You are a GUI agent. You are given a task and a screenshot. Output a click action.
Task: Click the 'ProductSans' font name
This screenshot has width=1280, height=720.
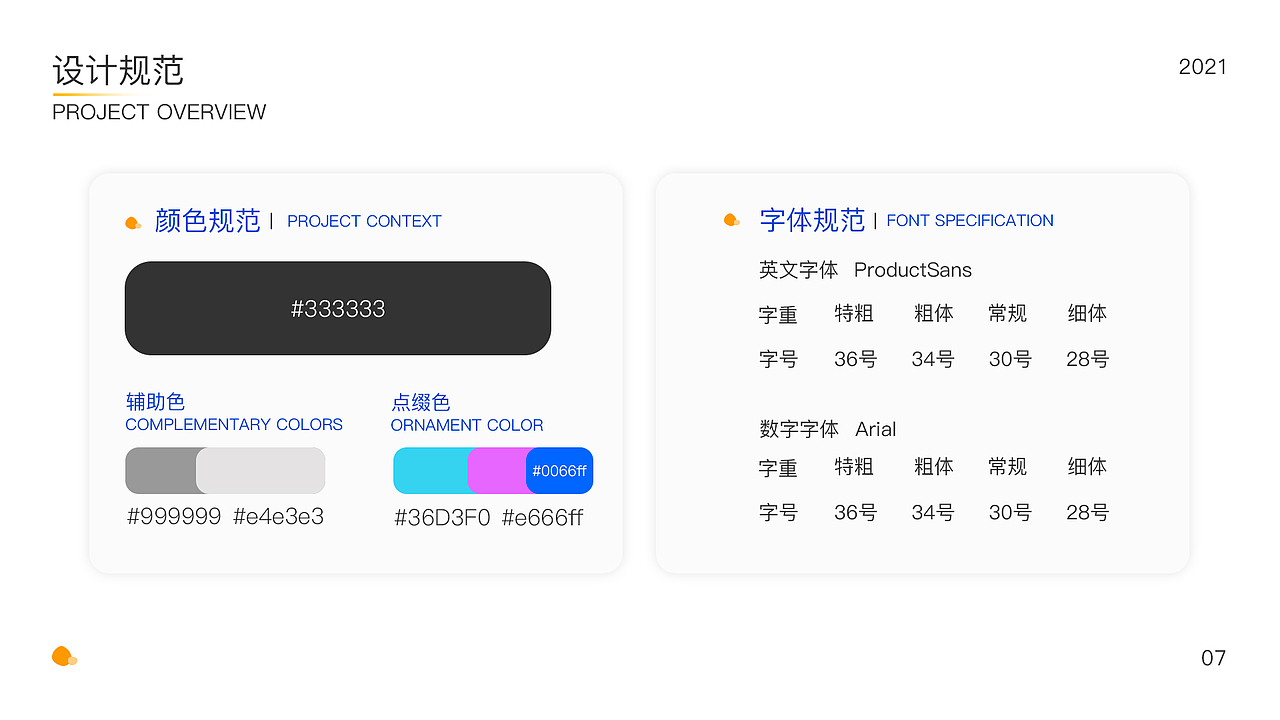coord(913,270)
